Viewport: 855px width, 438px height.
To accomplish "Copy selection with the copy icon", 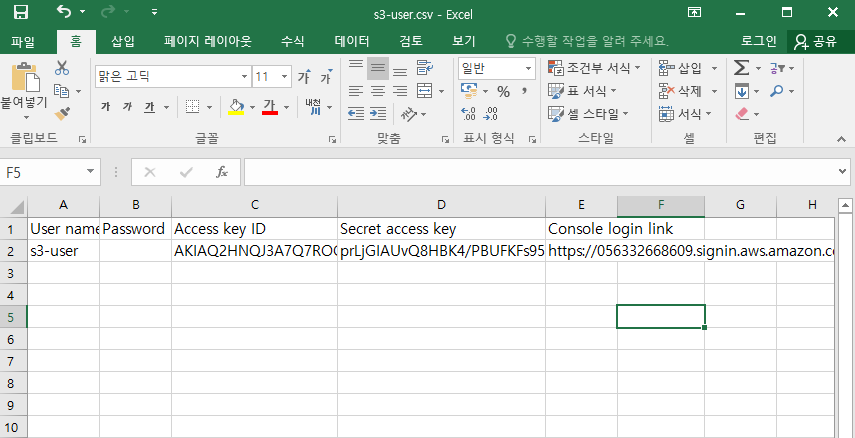I will pos(62,91).
